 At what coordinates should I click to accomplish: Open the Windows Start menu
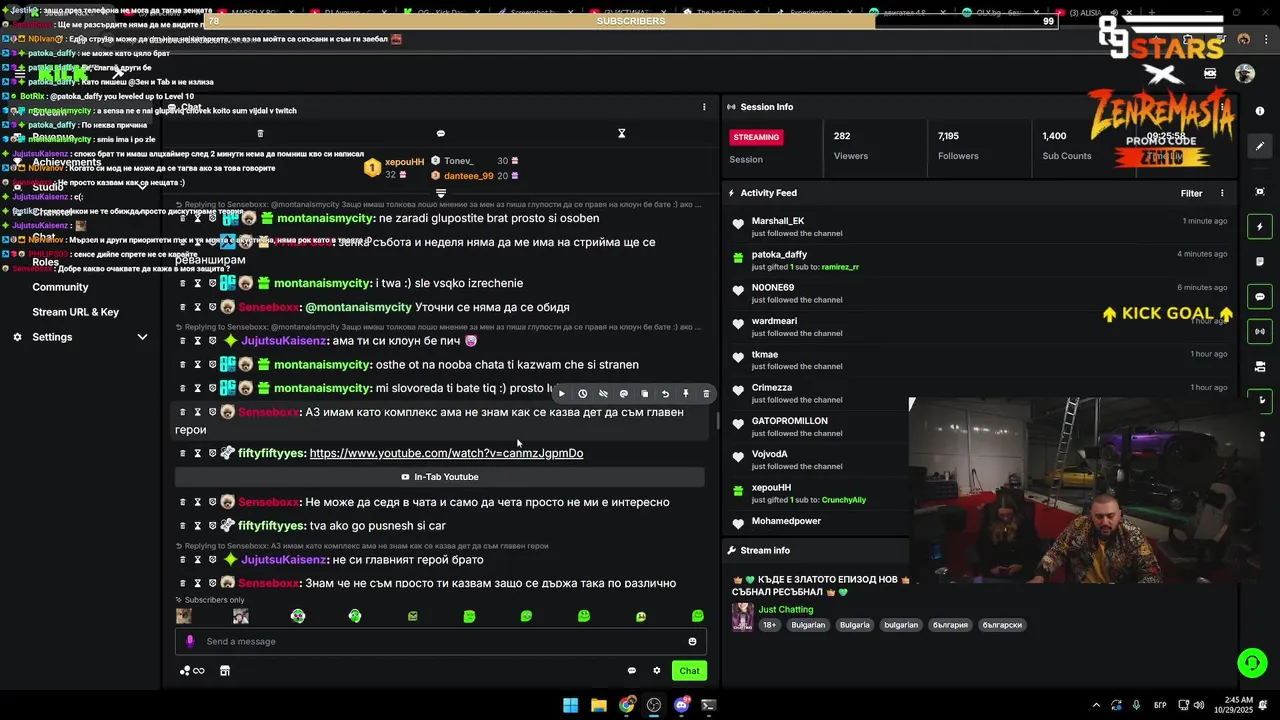click(x=570, y=705)
